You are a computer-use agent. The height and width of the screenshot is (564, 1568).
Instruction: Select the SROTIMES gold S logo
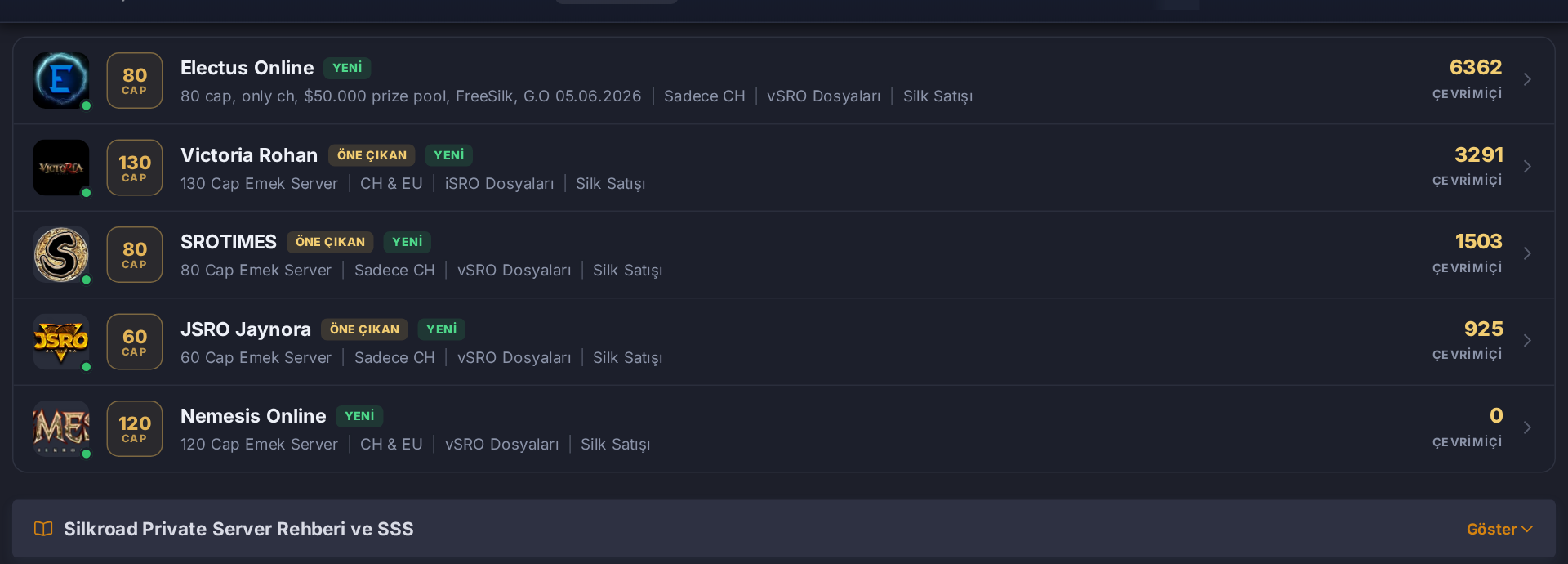(x=61, y=254)
